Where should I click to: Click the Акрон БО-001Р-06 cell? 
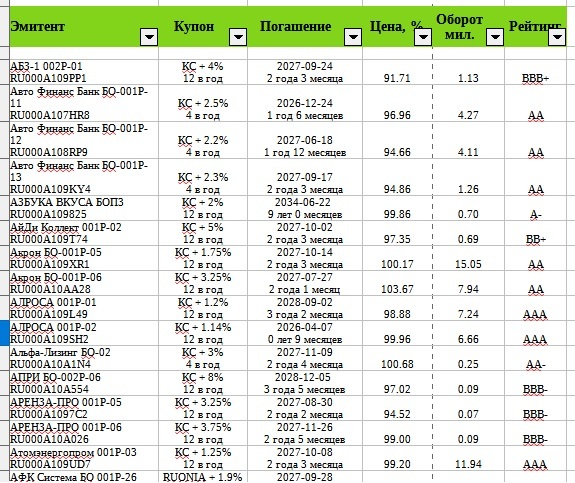(x=84, y=283)
